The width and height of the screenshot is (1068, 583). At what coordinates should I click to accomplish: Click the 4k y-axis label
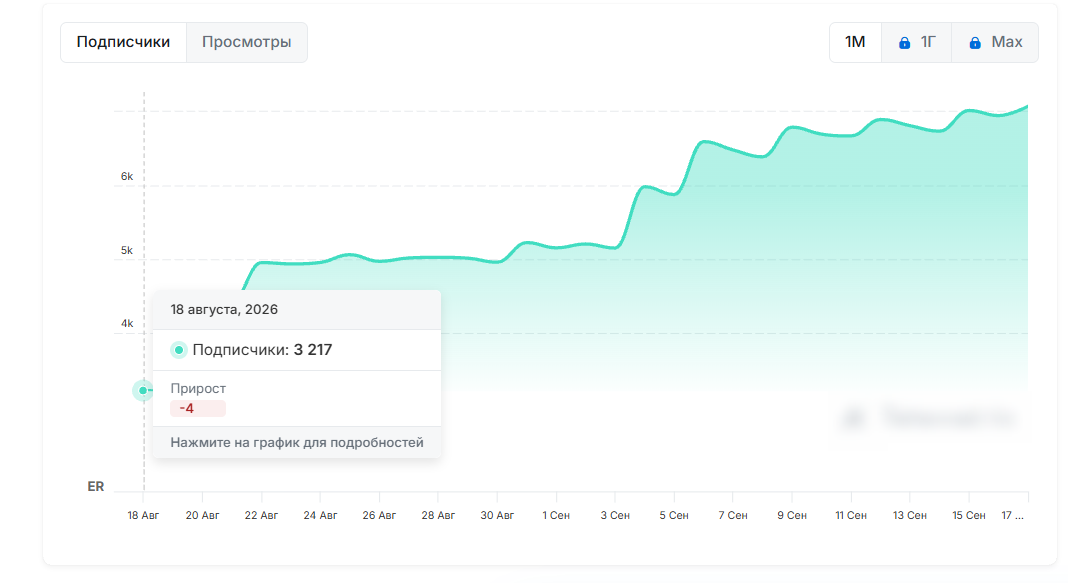127,324
